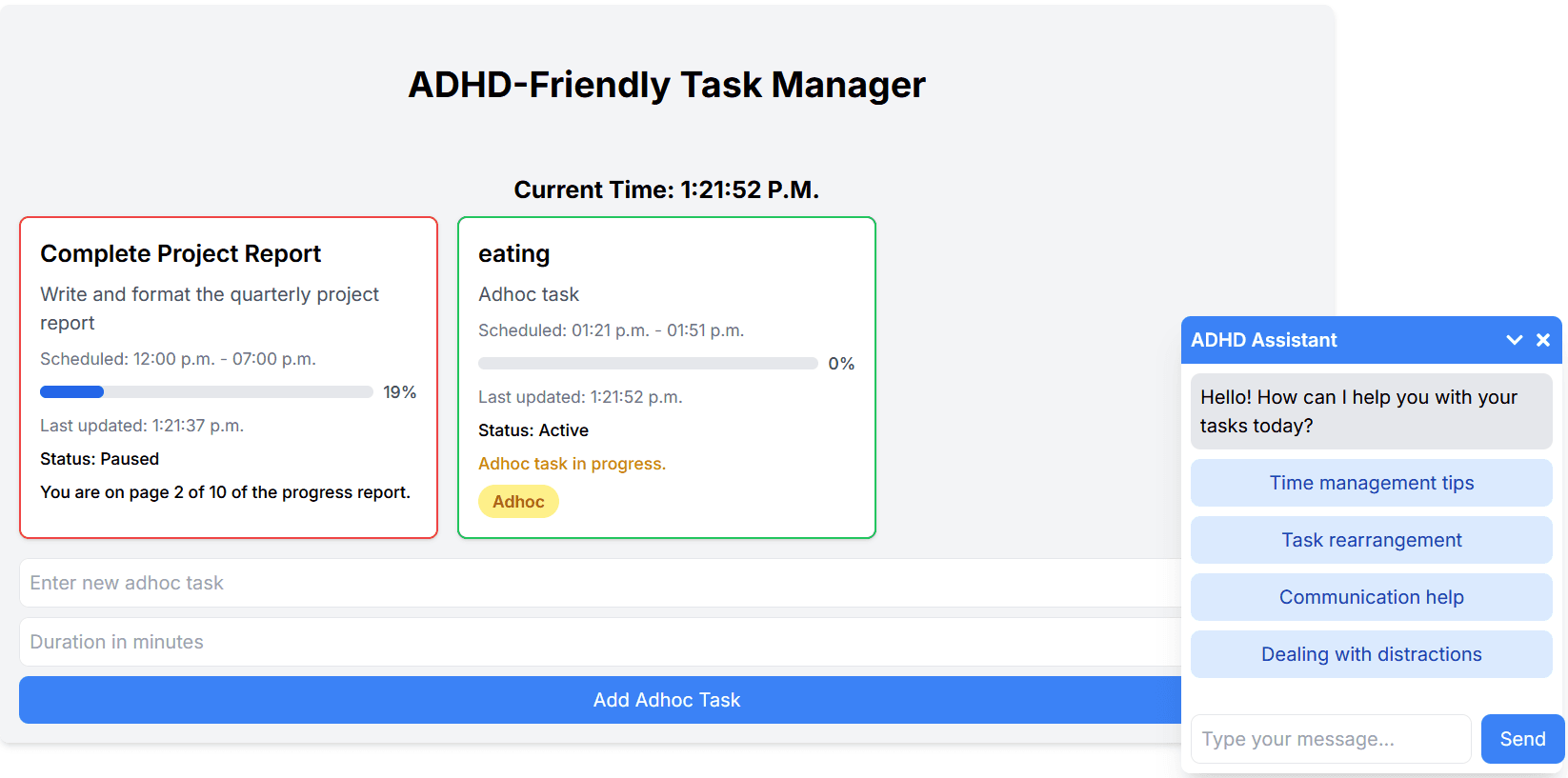Click the eating task progress bar
The height and width of the screenshot is (778, 1568).
pos(648,363)
